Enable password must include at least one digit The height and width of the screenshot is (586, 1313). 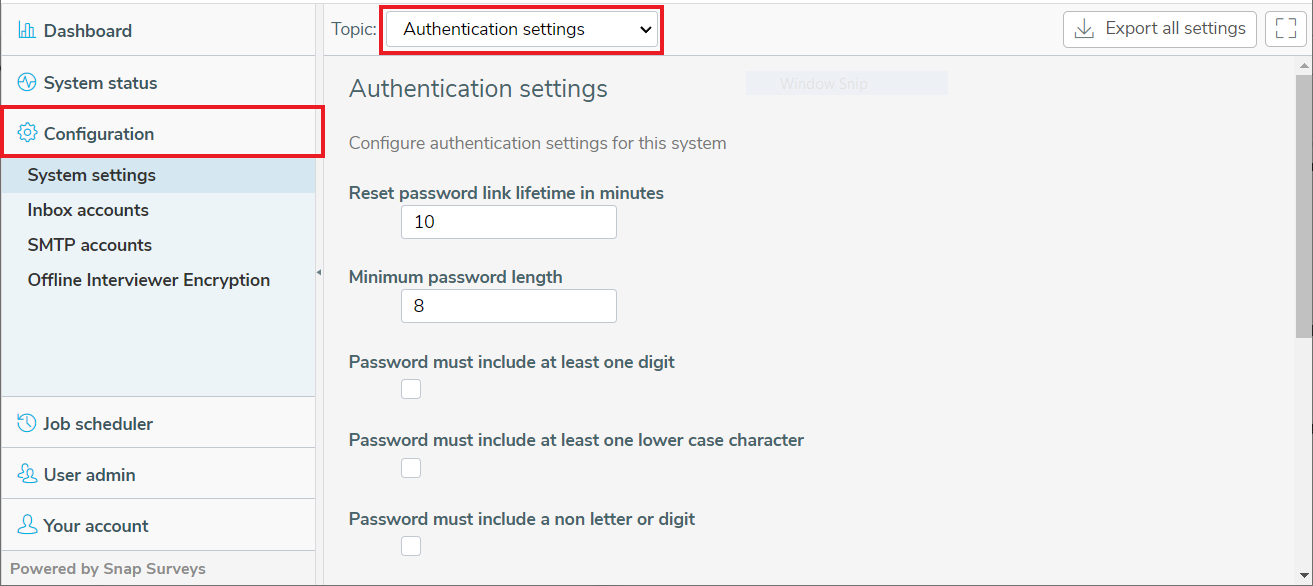tap(410, 389)
